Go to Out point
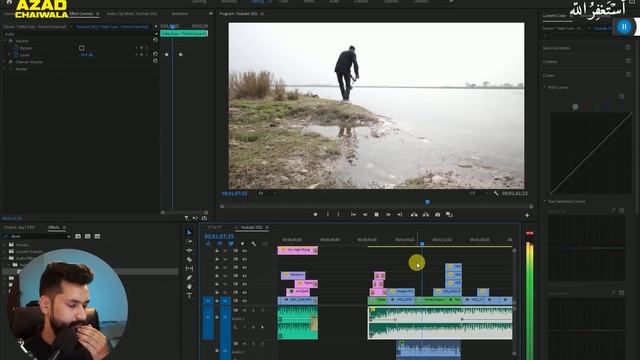This screenshot has height=360, width=640. click(400, 214)
